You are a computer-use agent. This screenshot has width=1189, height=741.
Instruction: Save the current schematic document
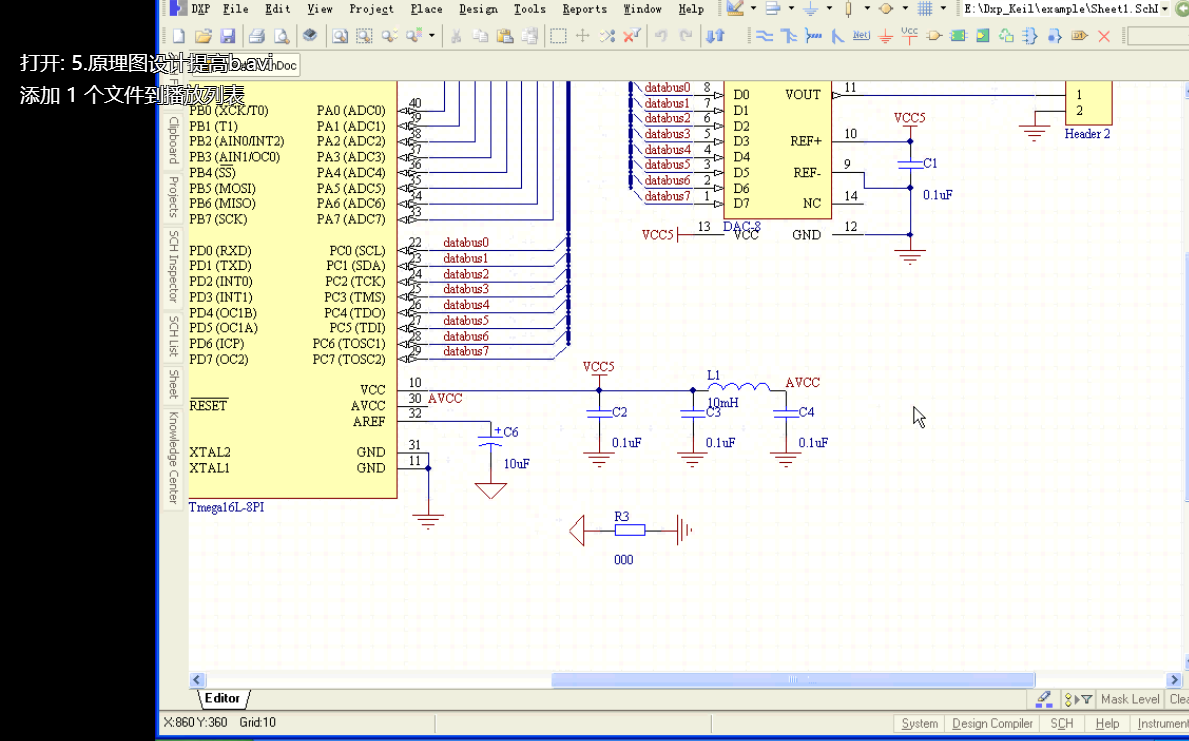(227, 36)
